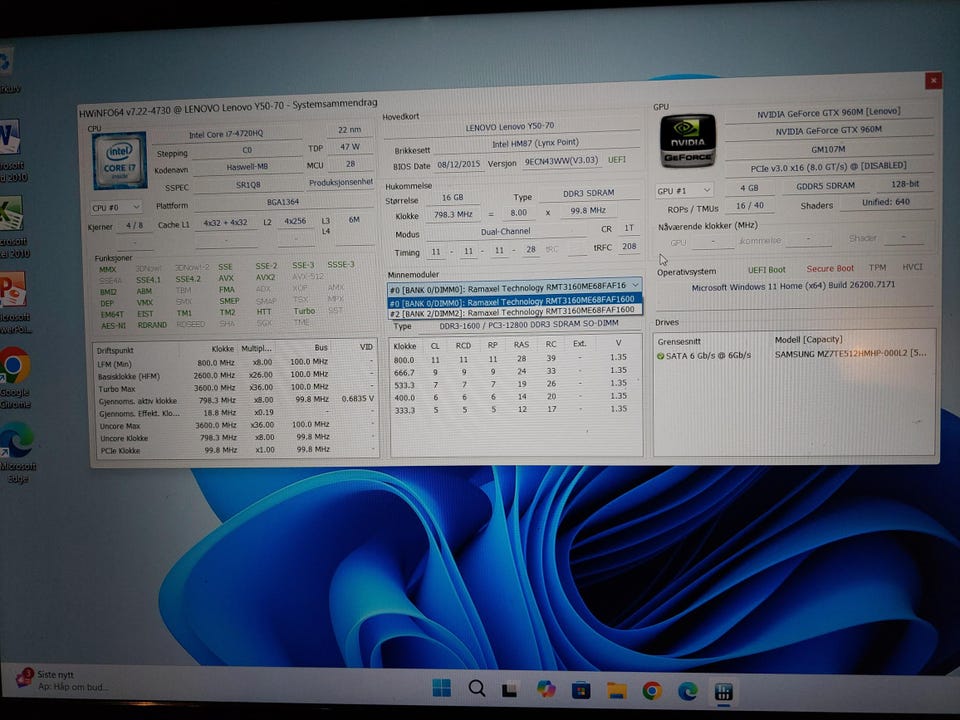The width and height of the screenshot is (960, 720).
Task: Click the GM107M GPU codename
Action: 828,149
